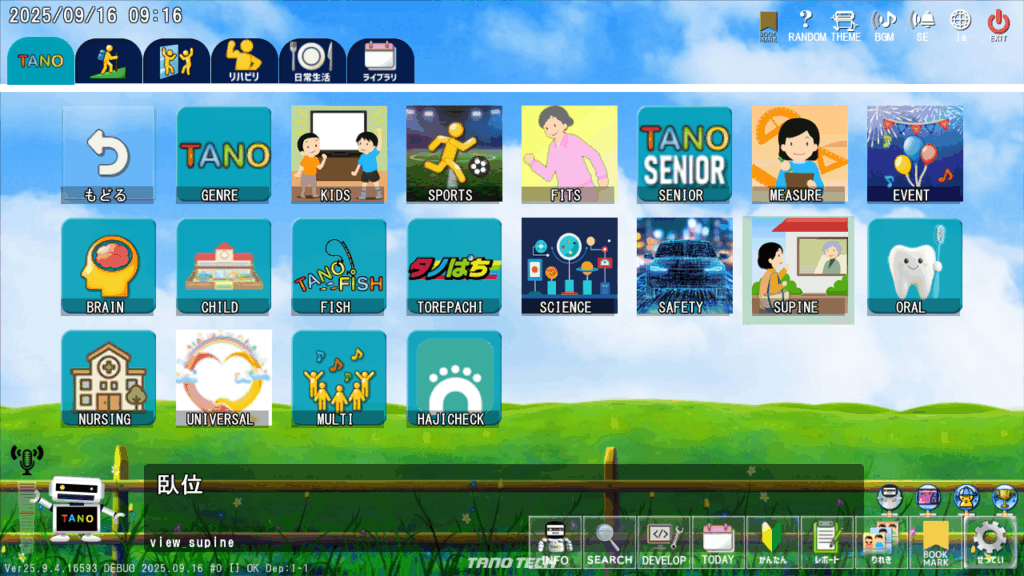Open the ORAL tooth category
The image size is (1024, 576).
(914, 266)
